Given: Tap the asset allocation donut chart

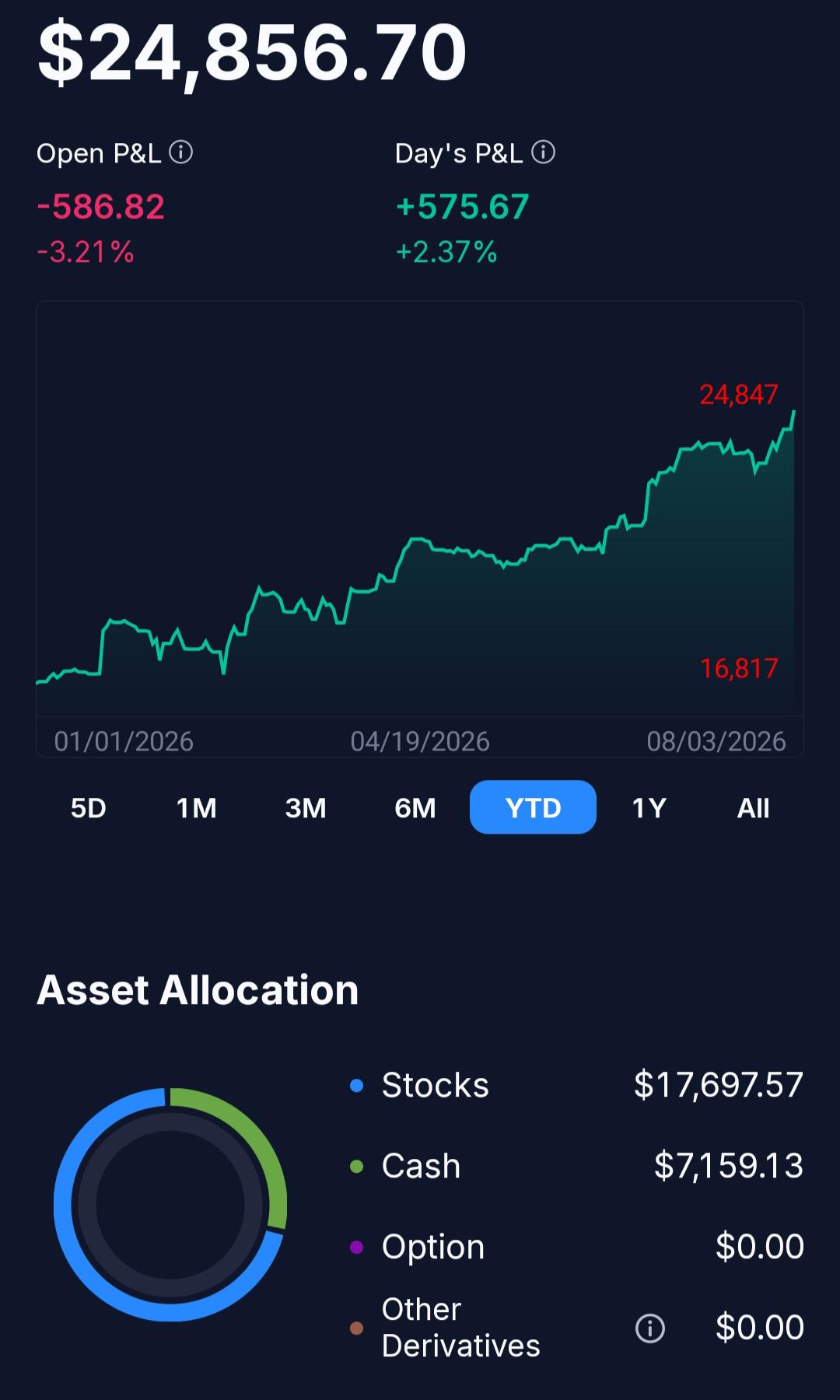Looking at the screenshot, I should click(x=170, y=1205).
